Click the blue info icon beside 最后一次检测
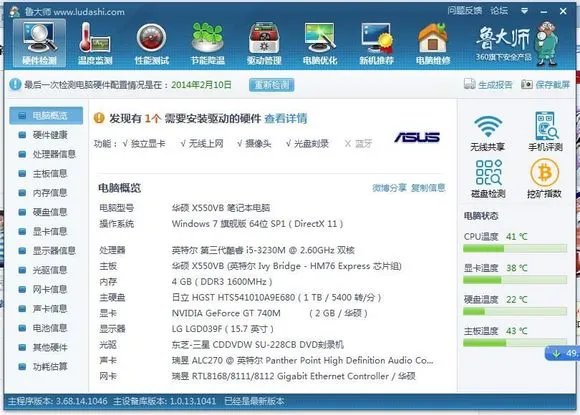 pyautogui.click(x=15, y=84)
